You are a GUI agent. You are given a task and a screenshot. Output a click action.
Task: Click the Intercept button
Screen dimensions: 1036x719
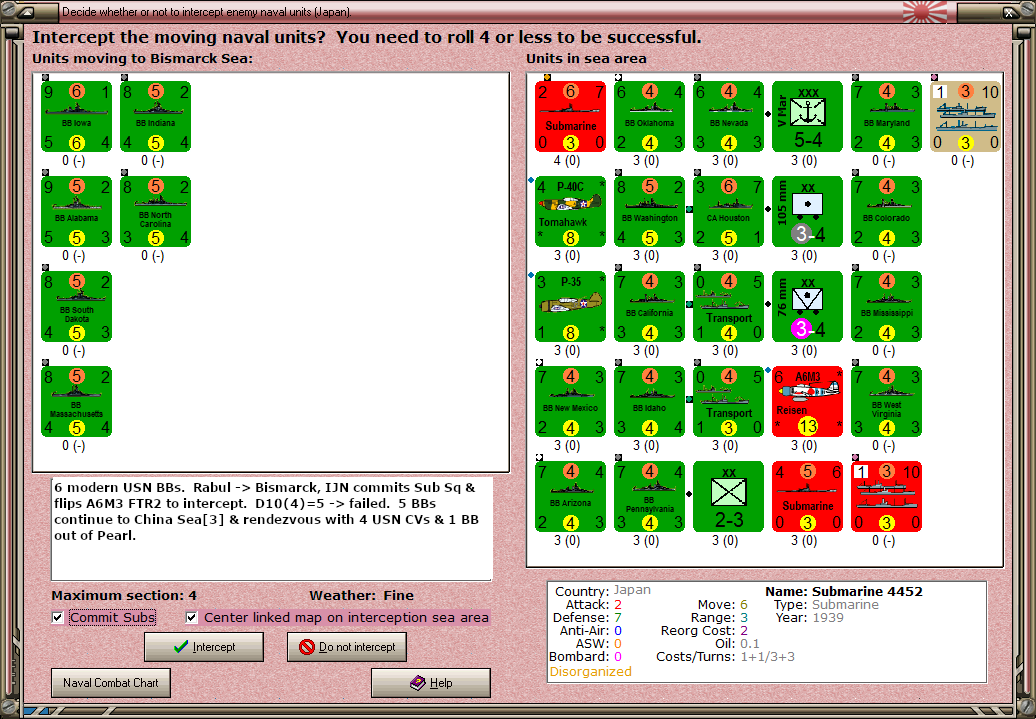[x=204, y=647]
